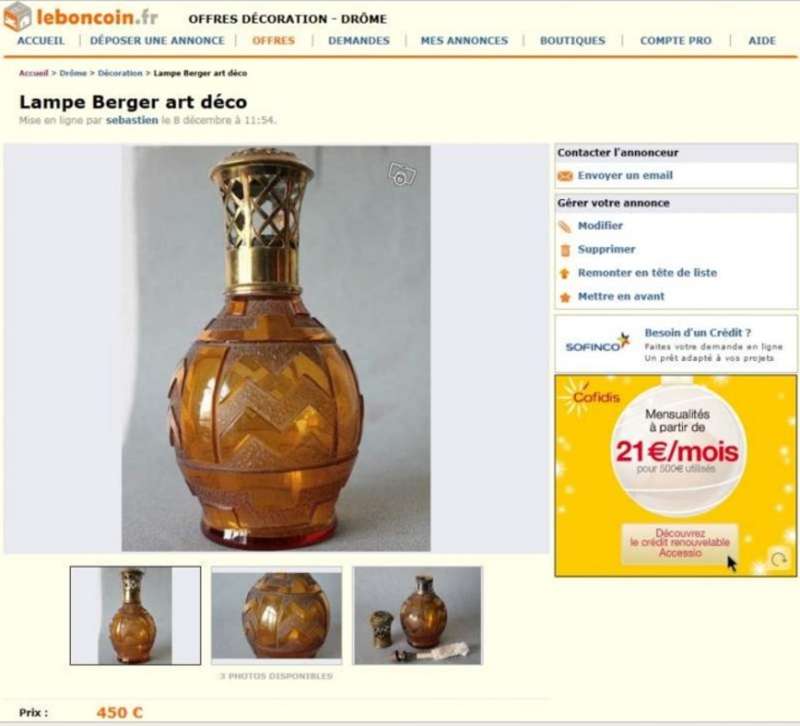Screen dimensions: 800x726
Task: Select the second lamp thumbnail
Action: point(277,615)
